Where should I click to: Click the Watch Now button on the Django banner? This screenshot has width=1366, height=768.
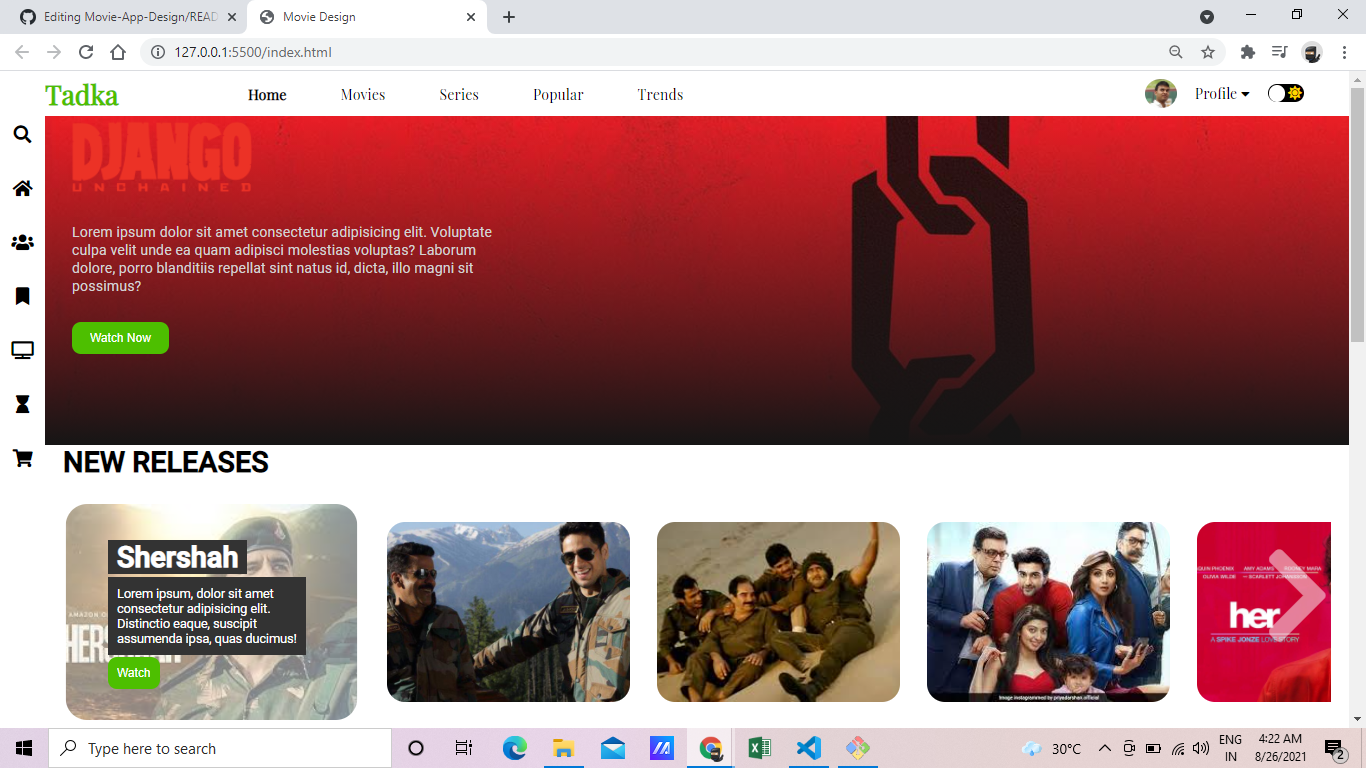click(120, 338)
